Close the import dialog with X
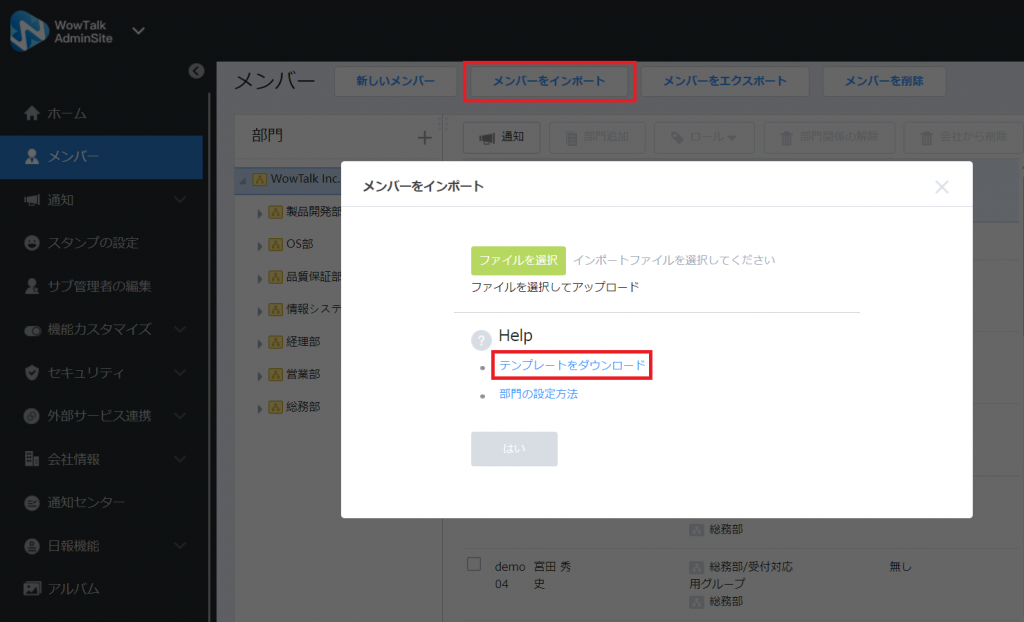This screenshot has width=1024, height=622. (x=942, y=187)
